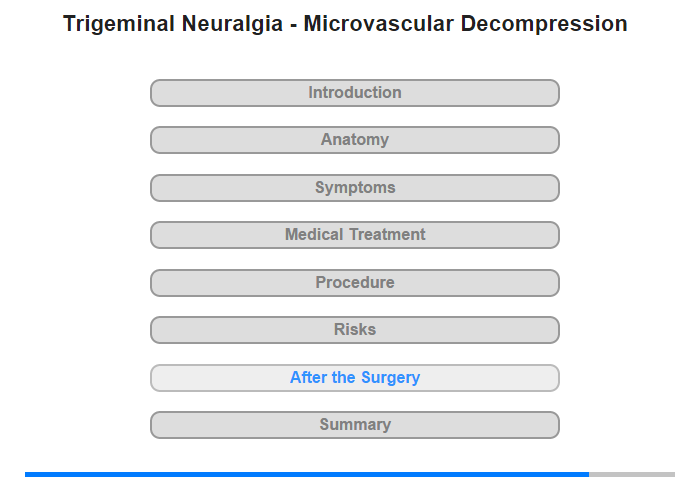The height and width of the screenshot is (480, 700).
Task: Jump to the Summary section
Action: pyautogui.click(x=354, y=425)
